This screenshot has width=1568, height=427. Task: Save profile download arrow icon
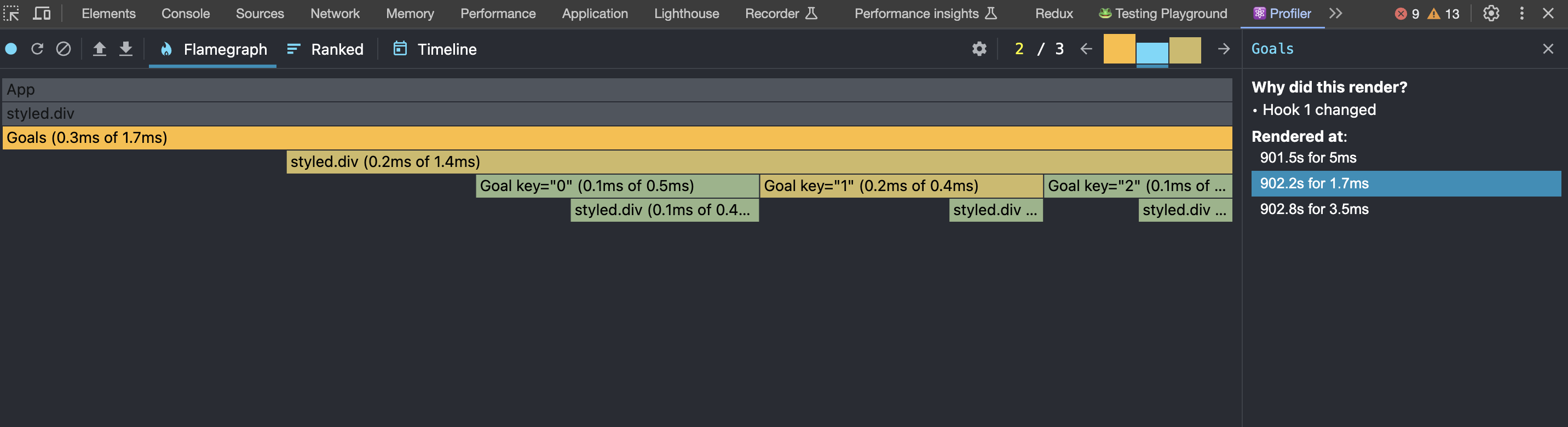tap(125, 49)
